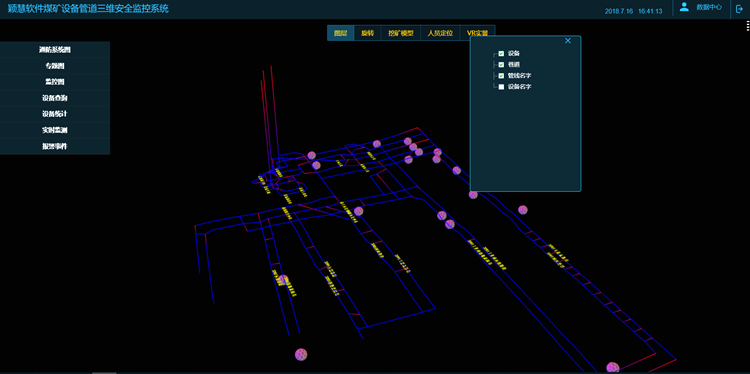The height and width of the screenshot is (374, 750).
Task: Click the system title text
Action: pos(88,9)
